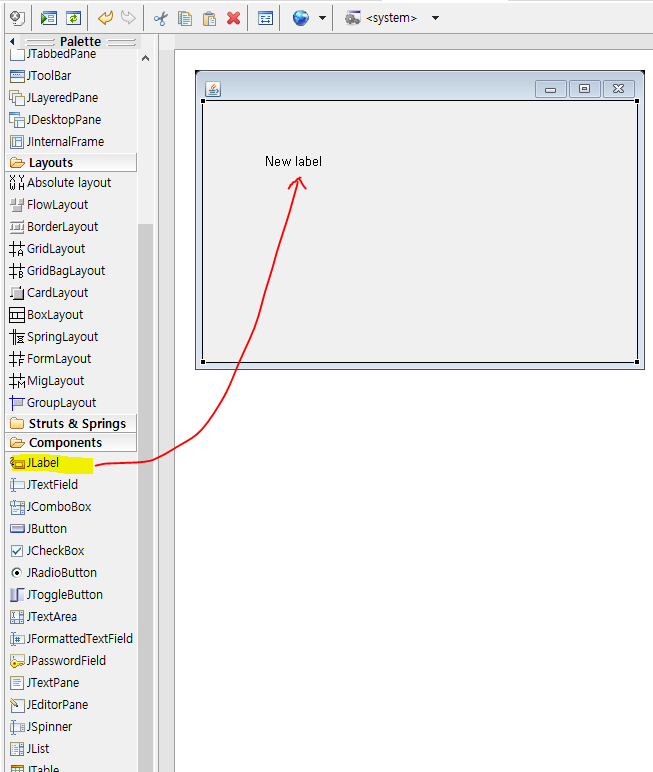
Task: Select JTextPane component in palette
Action: pos(45,683)
